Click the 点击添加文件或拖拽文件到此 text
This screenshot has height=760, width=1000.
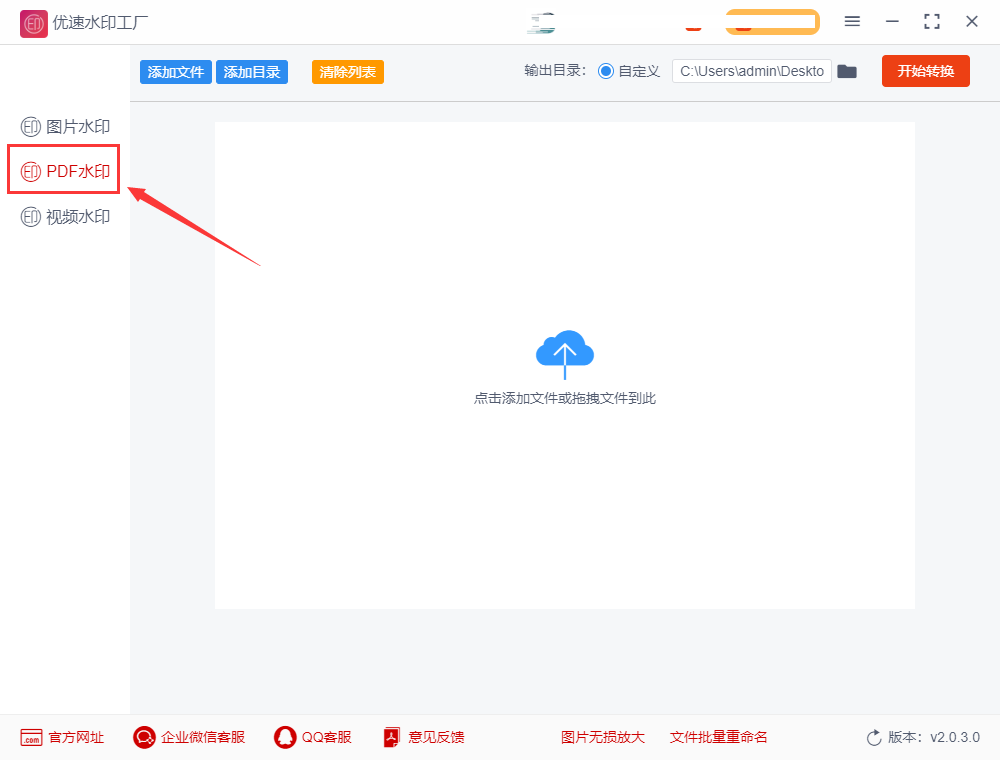click(564, 398)
